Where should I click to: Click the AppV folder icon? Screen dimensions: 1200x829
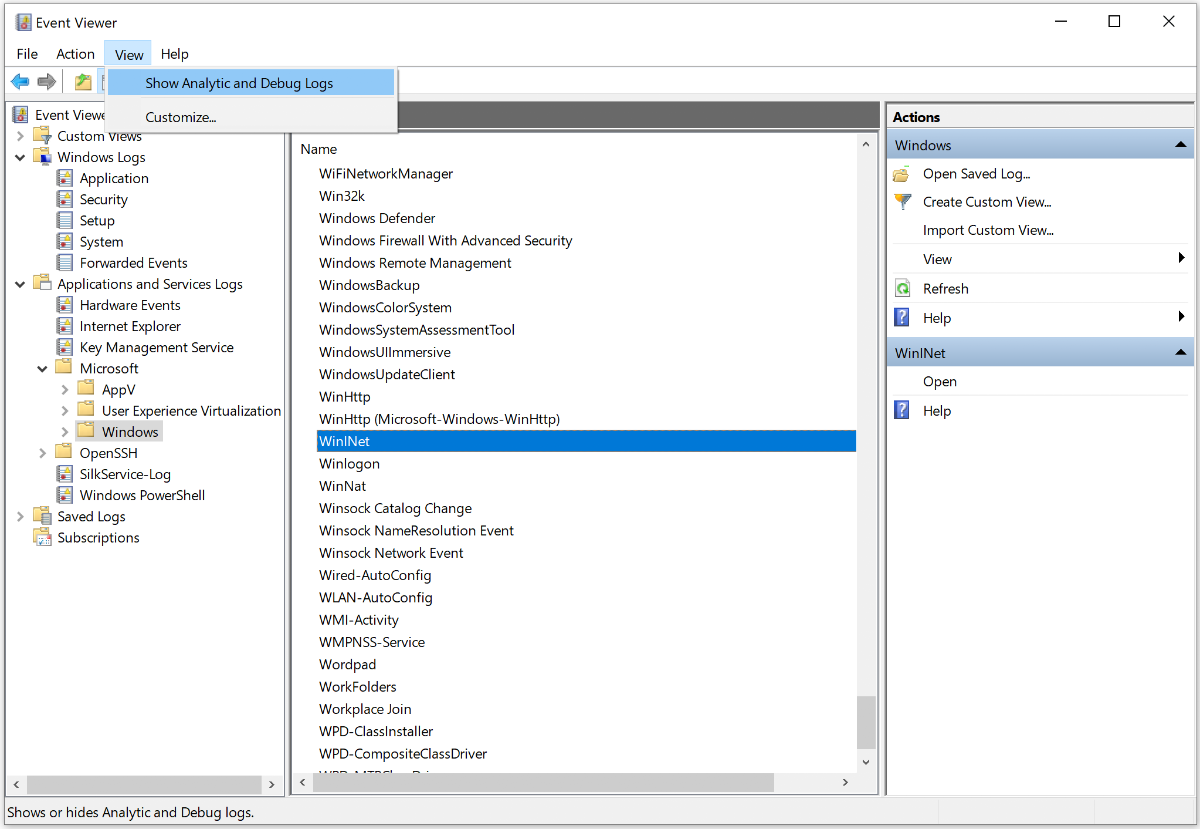87,389
